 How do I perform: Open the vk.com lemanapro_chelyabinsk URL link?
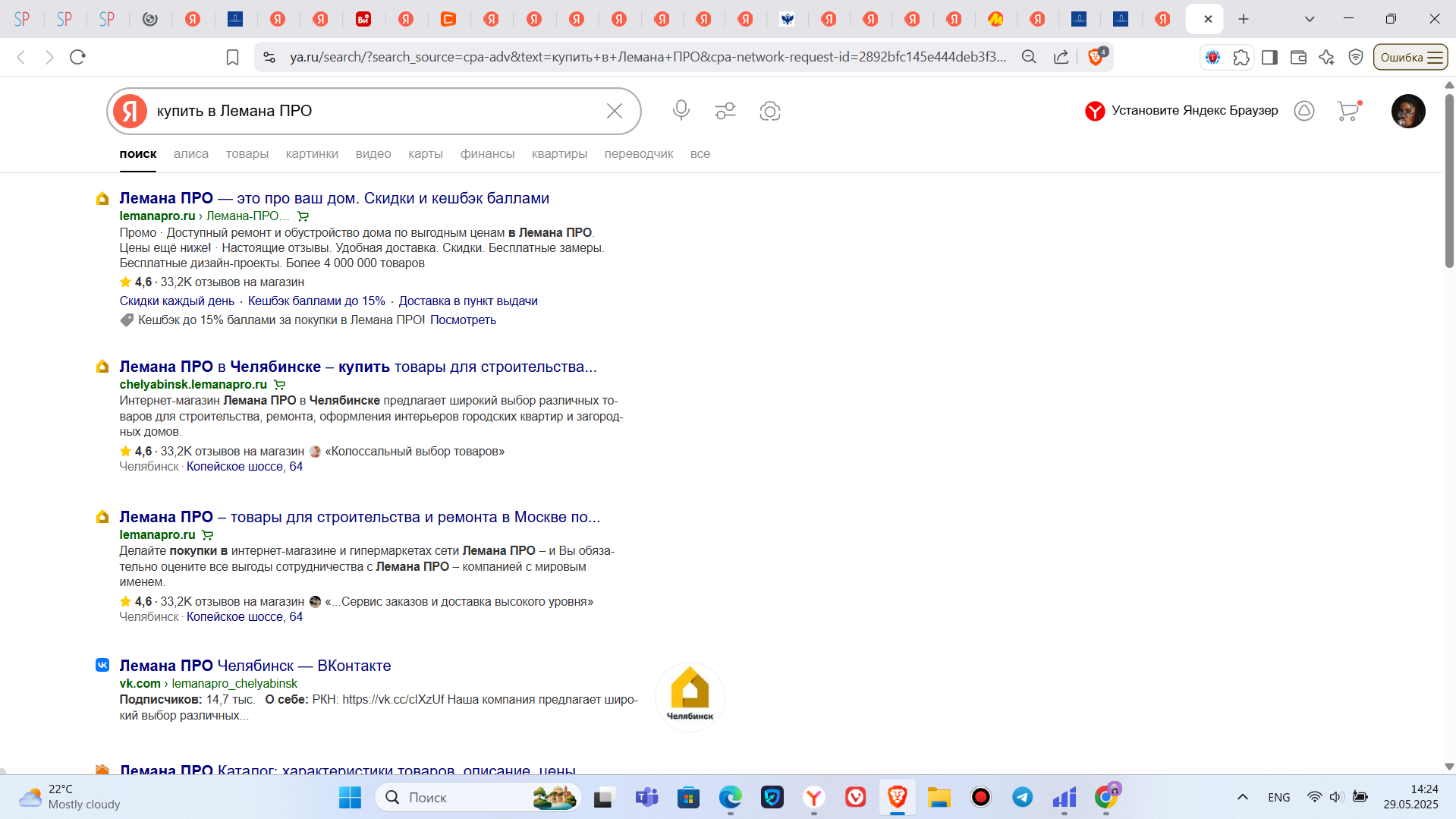click(x=208, y=683)
